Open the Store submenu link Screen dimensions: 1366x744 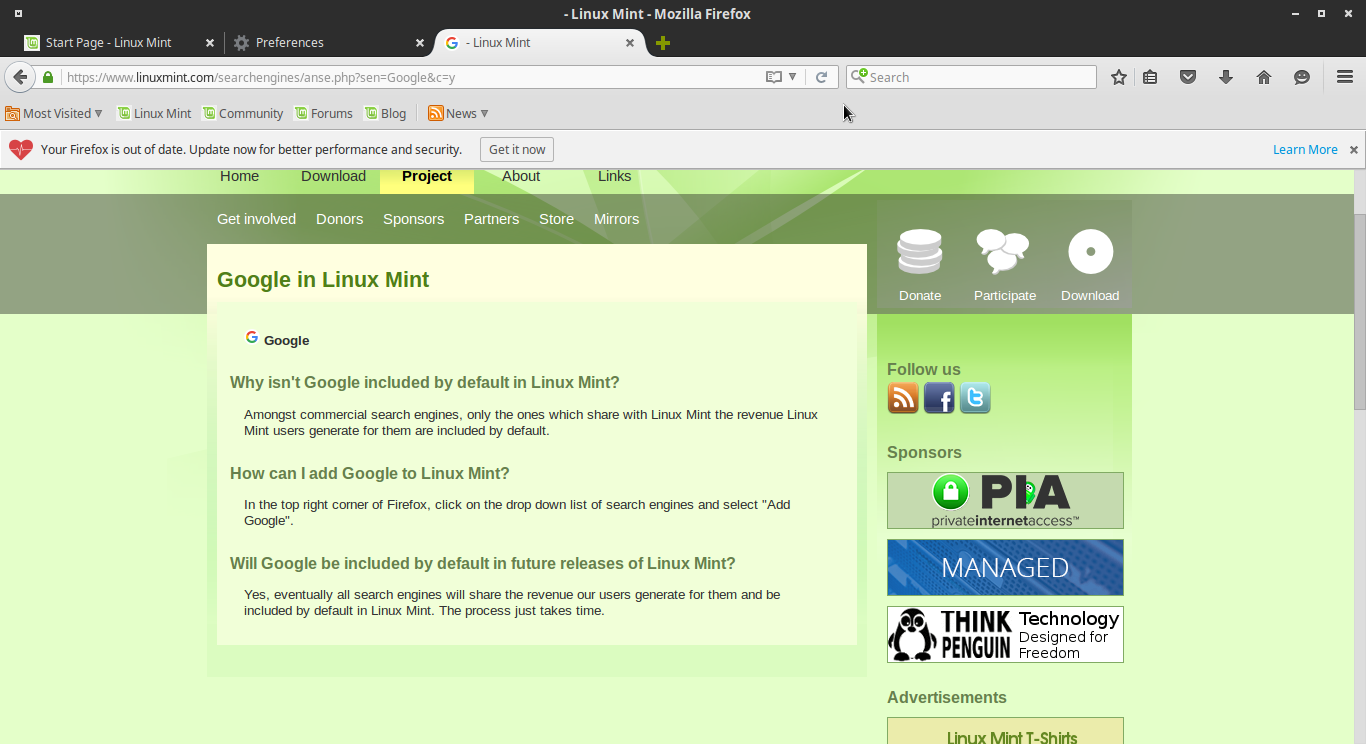tap(556, 219)
